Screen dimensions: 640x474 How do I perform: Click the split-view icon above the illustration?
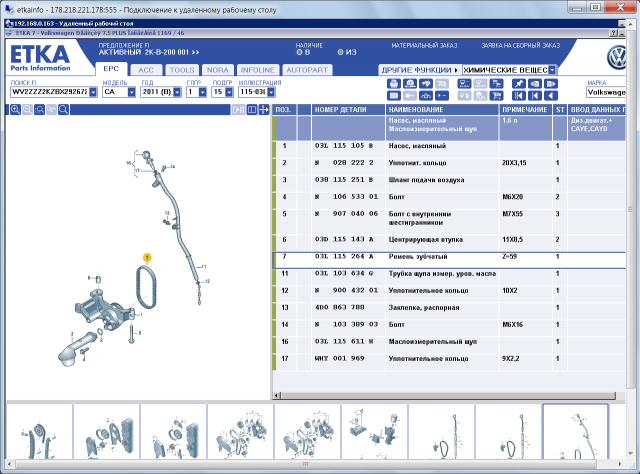252,109
